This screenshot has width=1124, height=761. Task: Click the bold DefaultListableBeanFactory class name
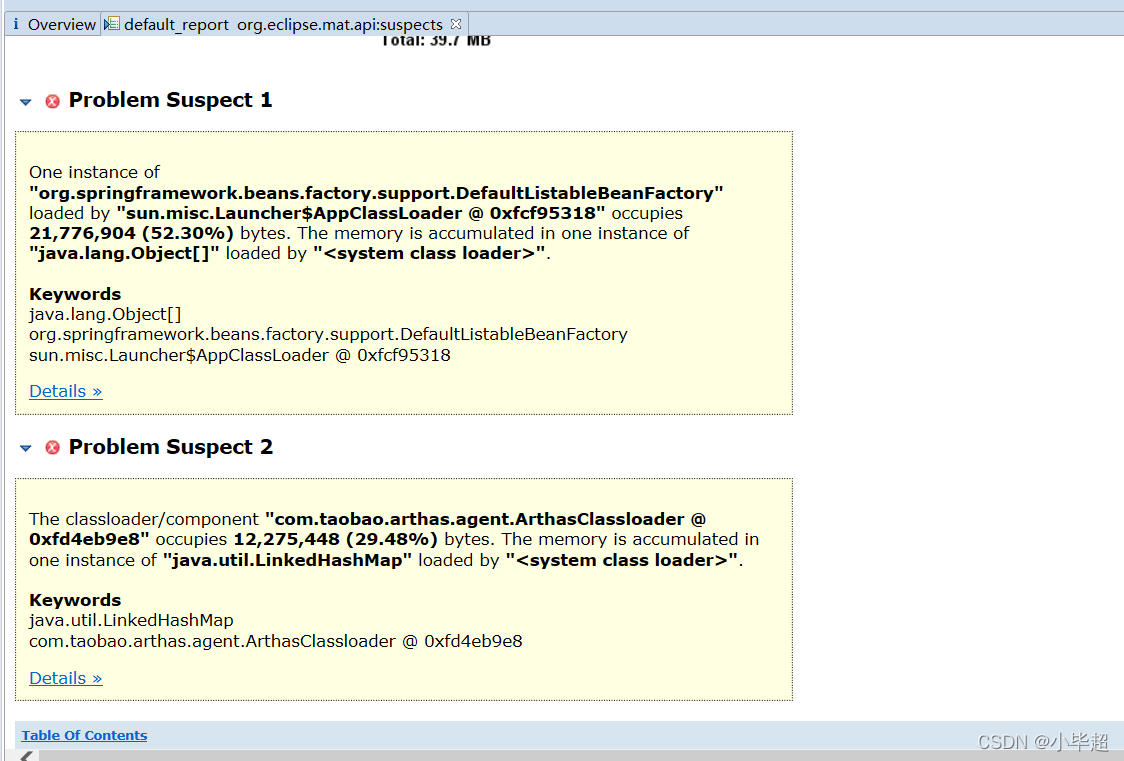[376, 193]
